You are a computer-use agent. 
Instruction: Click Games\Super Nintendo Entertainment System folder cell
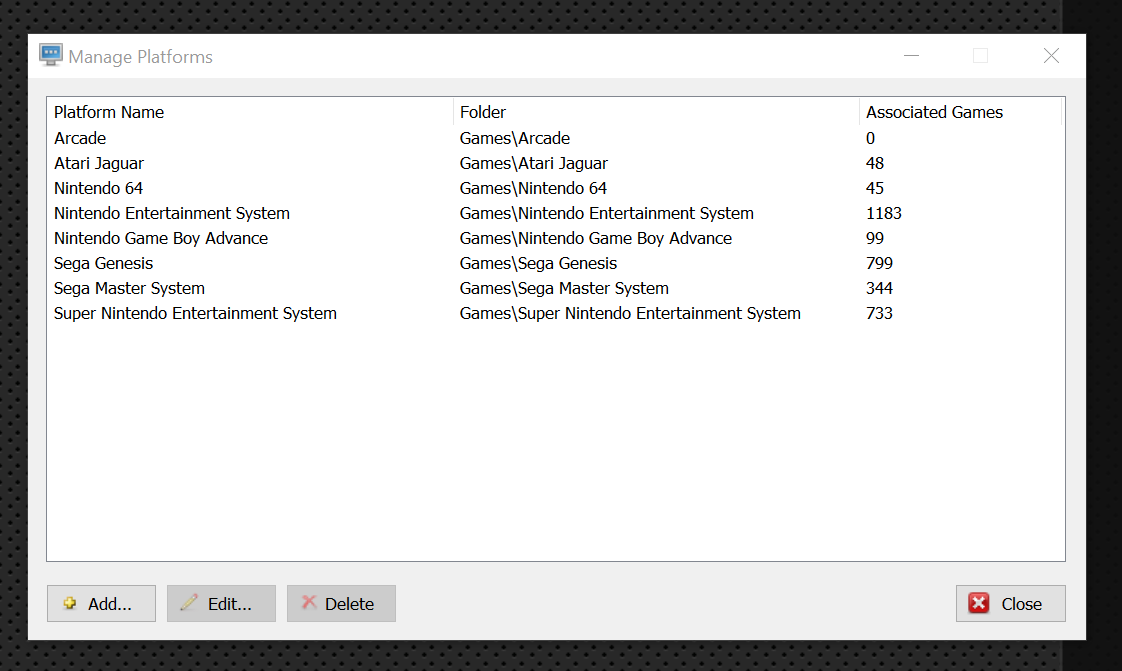click(x=630, y=313)
